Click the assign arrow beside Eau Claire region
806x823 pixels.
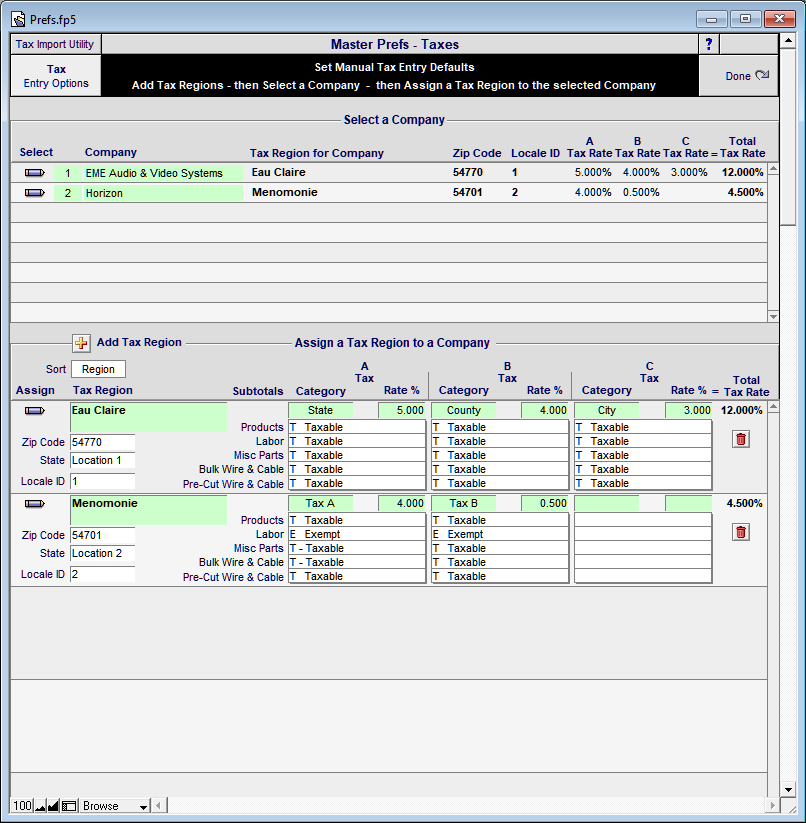pos(35,410)
